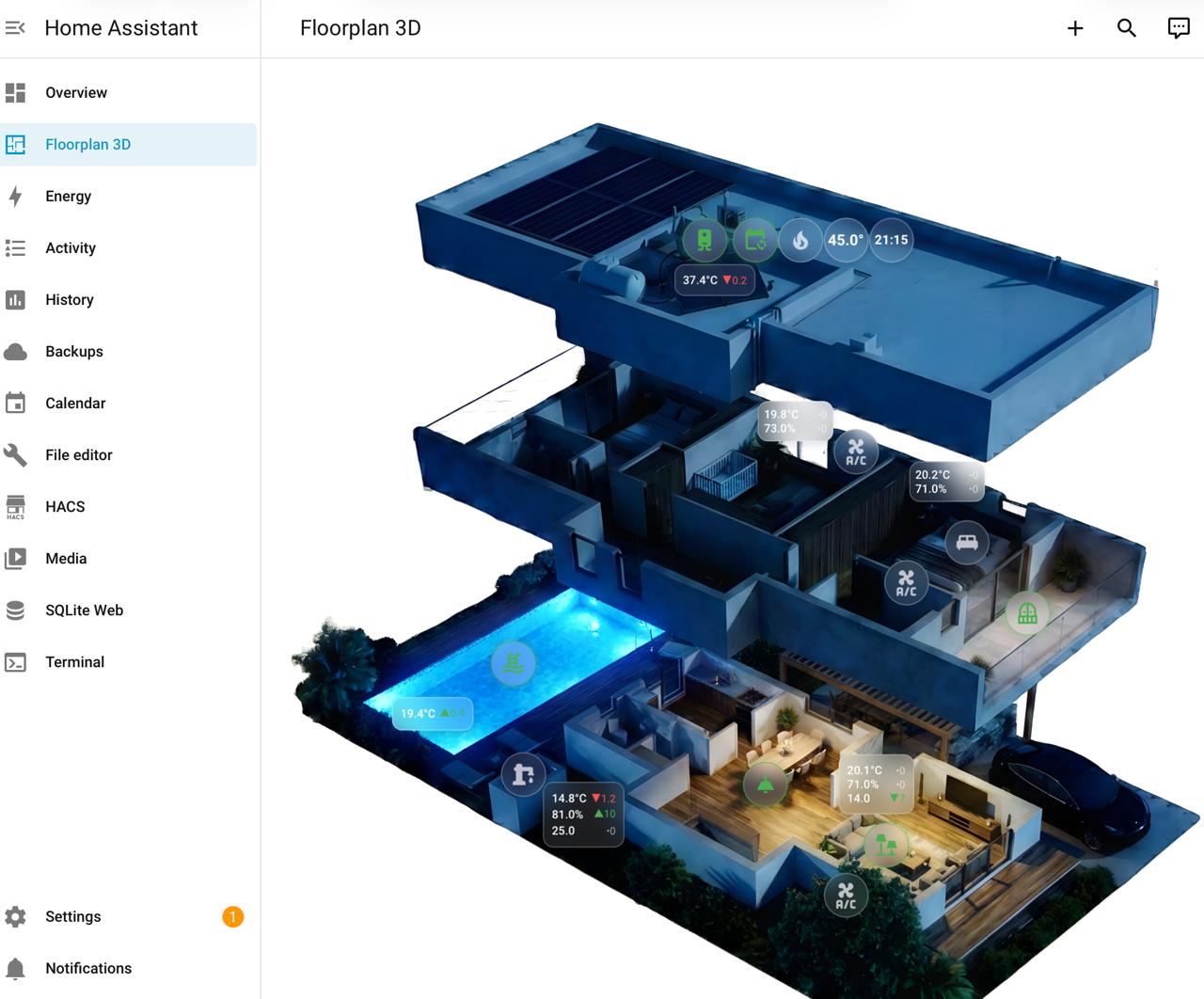Click the green living room lamps icon

click(x=885, y=844)
